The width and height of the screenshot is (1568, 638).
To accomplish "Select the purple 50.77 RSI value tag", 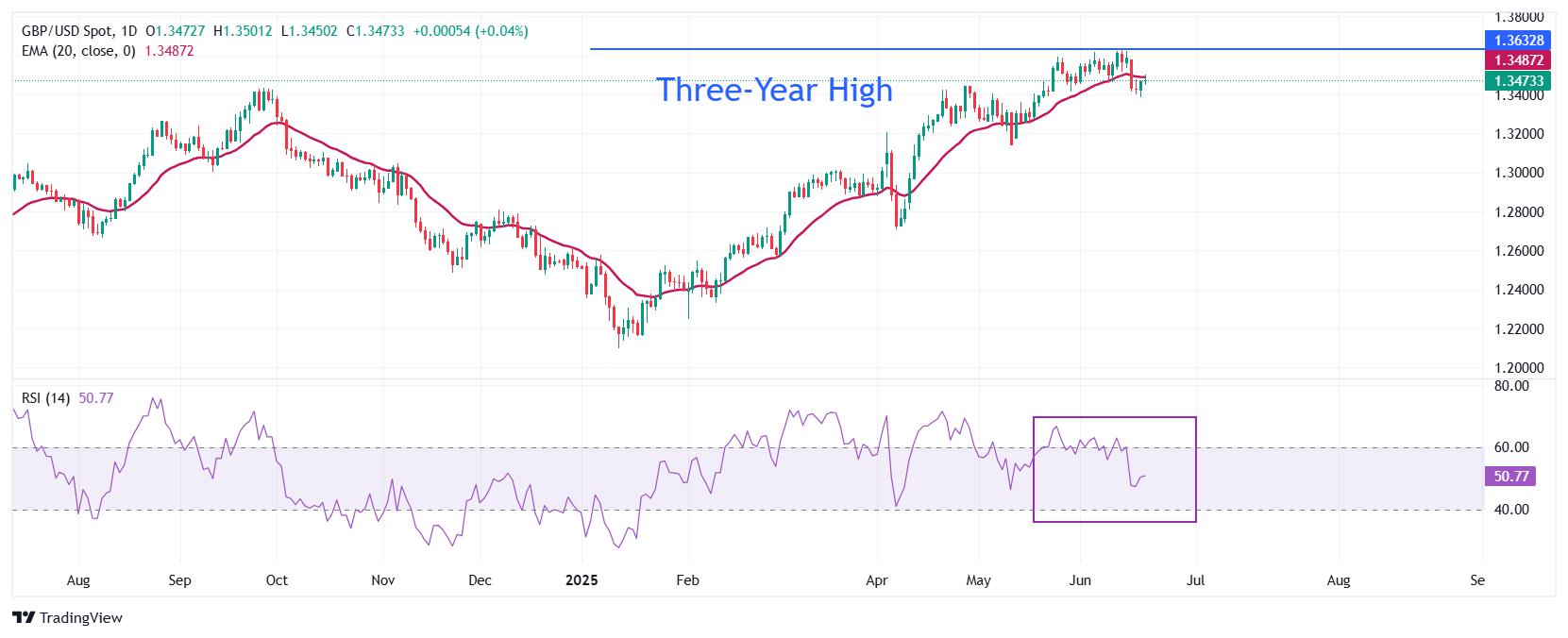I will 1510,477.
